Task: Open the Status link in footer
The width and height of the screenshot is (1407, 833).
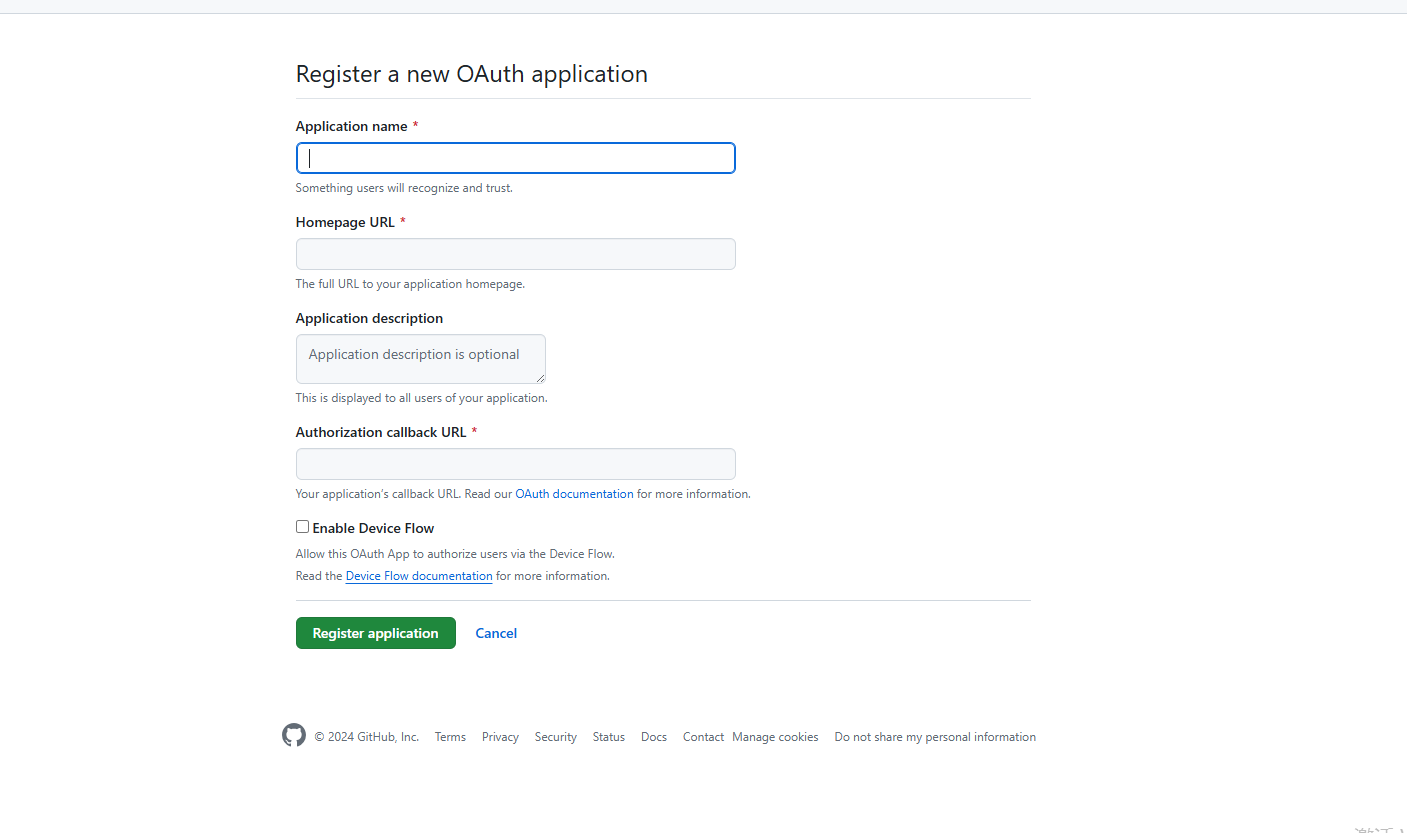Action: click(x=608, y=736)
